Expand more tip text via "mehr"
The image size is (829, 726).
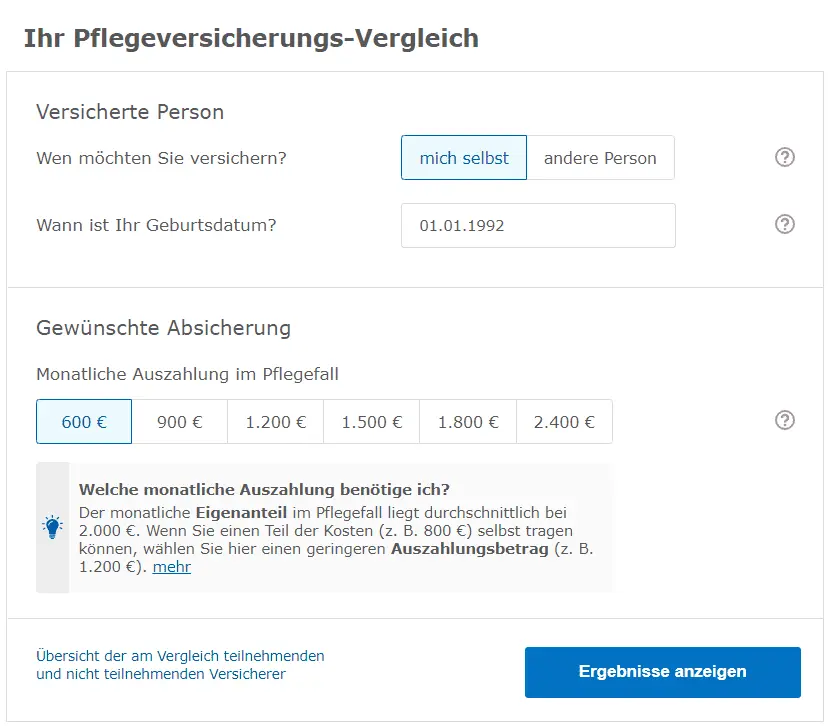tap(170, 566)
